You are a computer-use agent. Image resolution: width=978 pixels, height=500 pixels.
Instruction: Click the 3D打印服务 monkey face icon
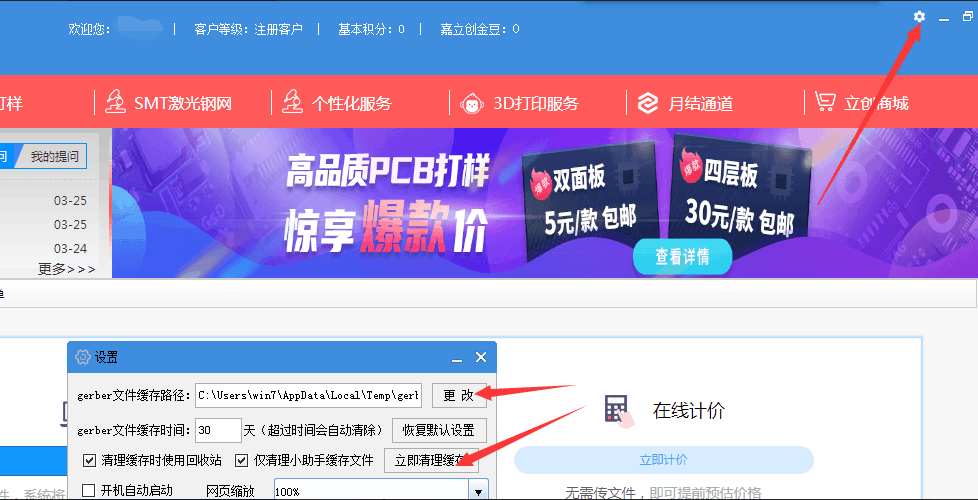471,102
